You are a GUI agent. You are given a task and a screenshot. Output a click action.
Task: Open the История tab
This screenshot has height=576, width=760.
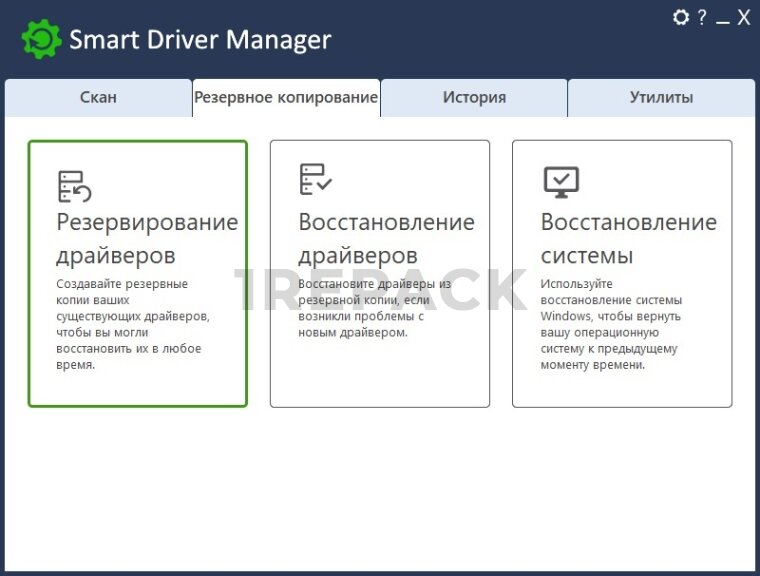point(474,98)
